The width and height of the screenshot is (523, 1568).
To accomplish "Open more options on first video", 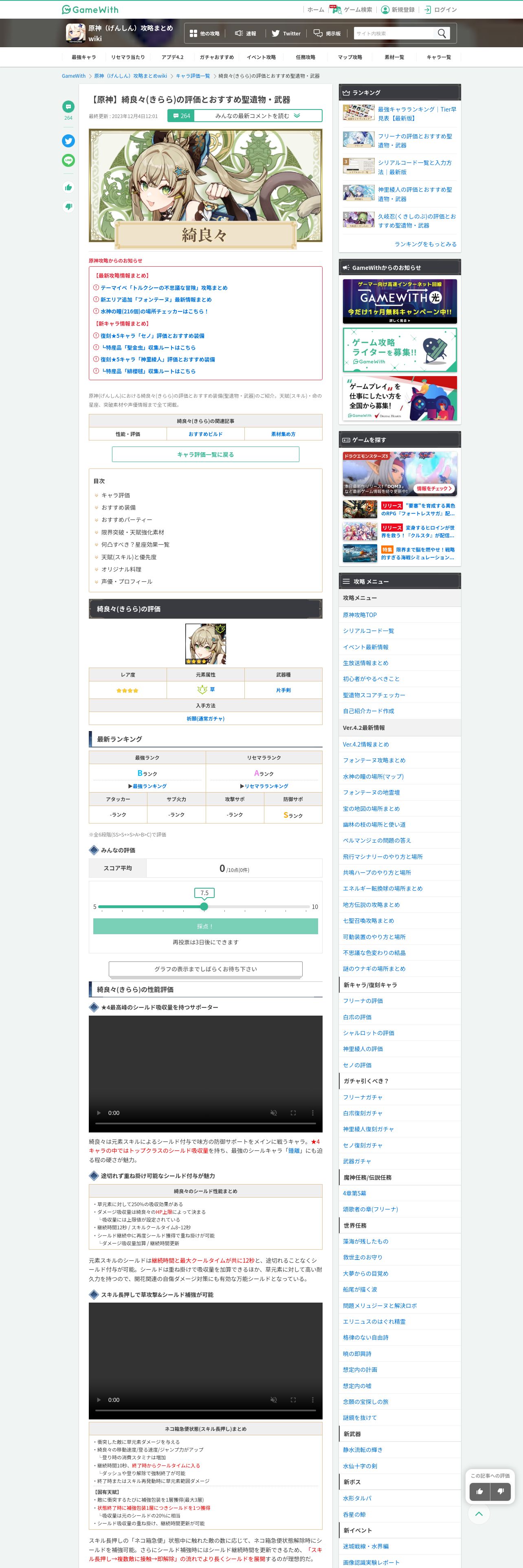I will tap(313, 1112).
